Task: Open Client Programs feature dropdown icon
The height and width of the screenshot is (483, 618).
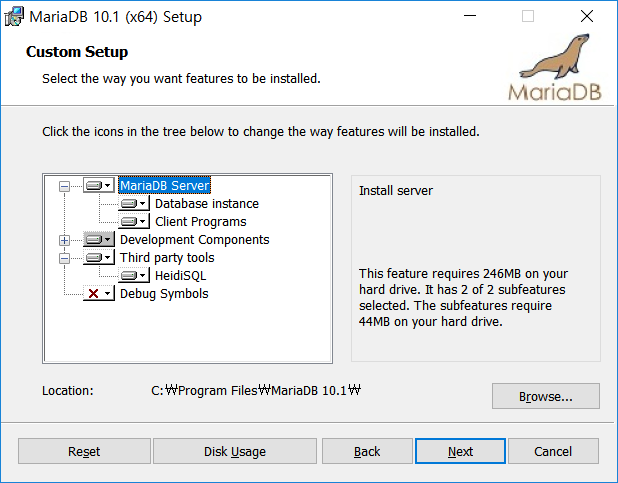Action: point(134,221)
